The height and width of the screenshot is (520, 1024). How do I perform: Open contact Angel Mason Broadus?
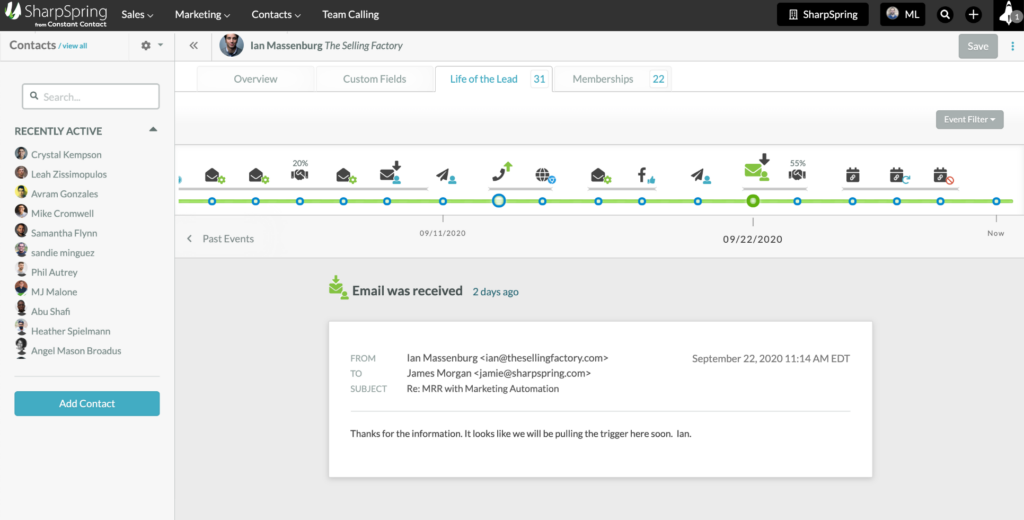(76, 351)
